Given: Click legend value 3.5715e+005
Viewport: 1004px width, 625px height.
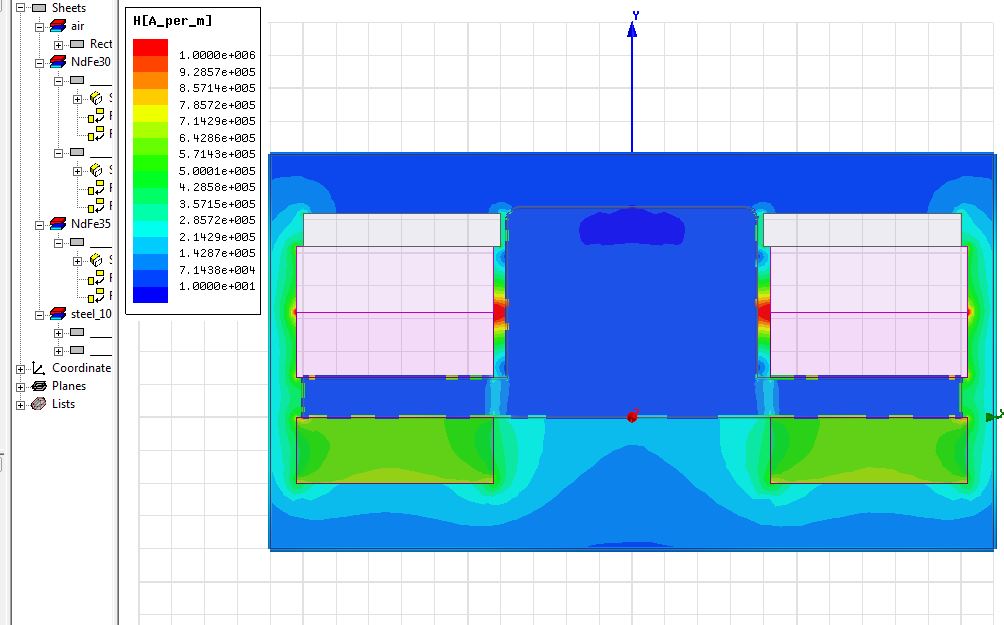Looking at the screenshot, I should (217, 204).
